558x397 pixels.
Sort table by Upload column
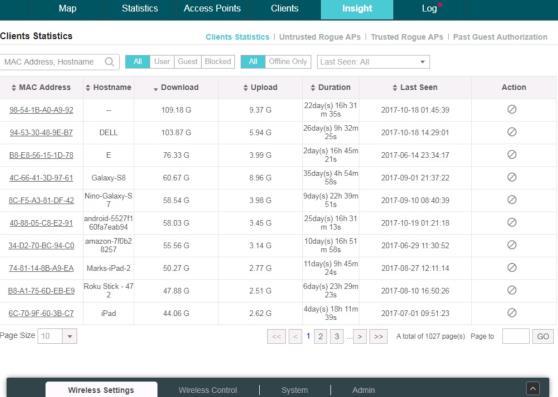pyautogui.click(x=260, y=88)
